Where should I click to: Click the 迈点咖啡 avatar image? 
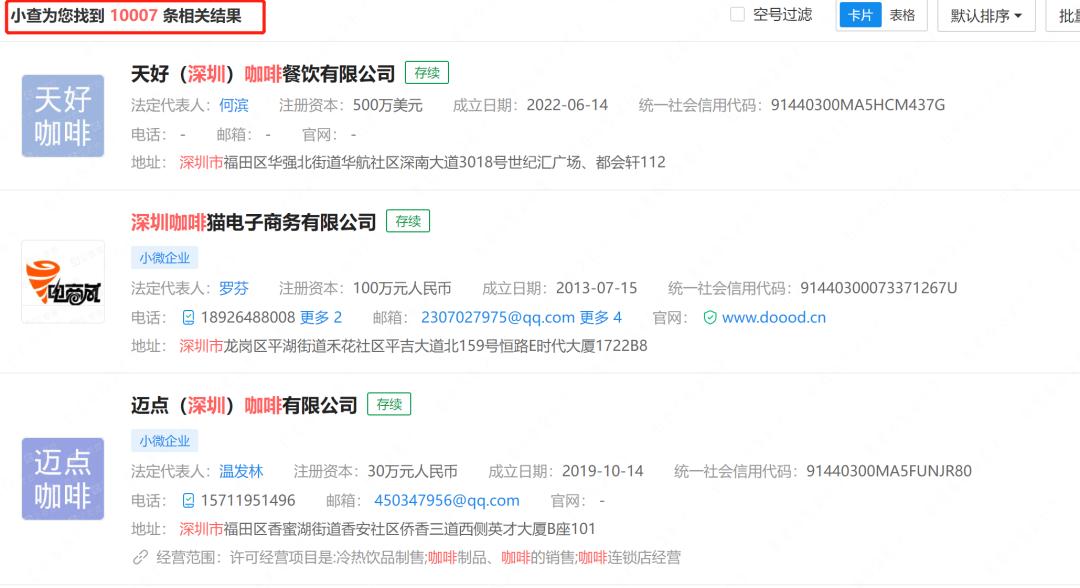(63, 479)
